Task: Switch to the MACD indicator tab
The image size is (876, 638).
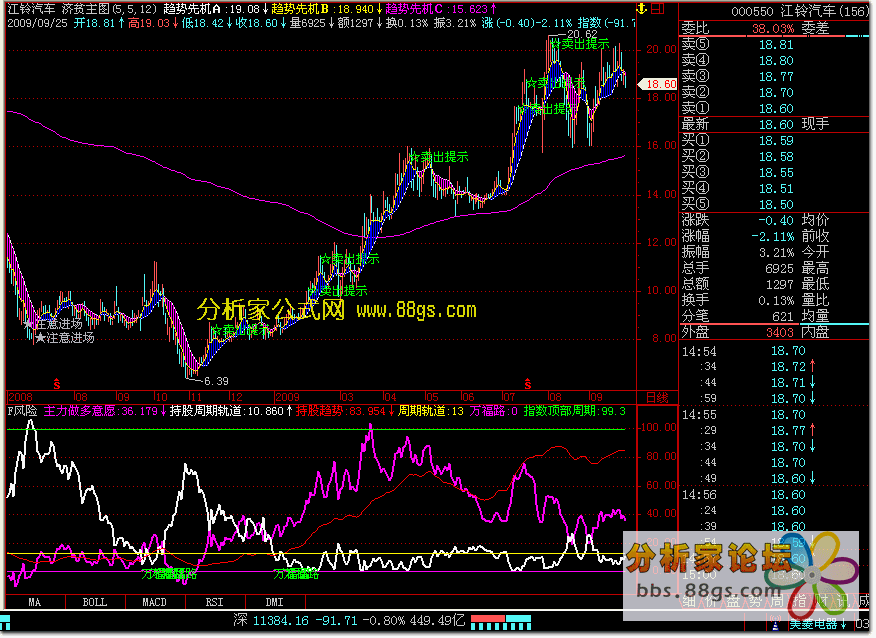Action: pyautogui.click(x=154, y=602)
